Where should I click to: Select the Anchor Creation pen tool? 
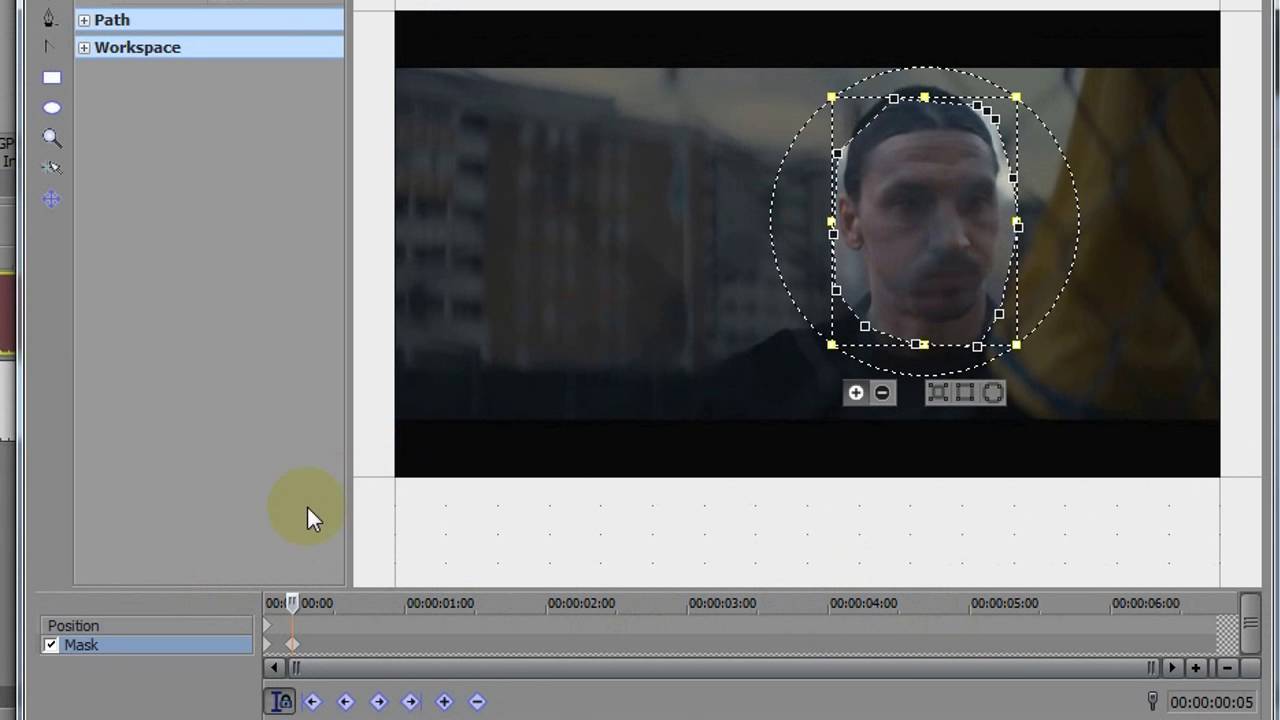(50, 17)
